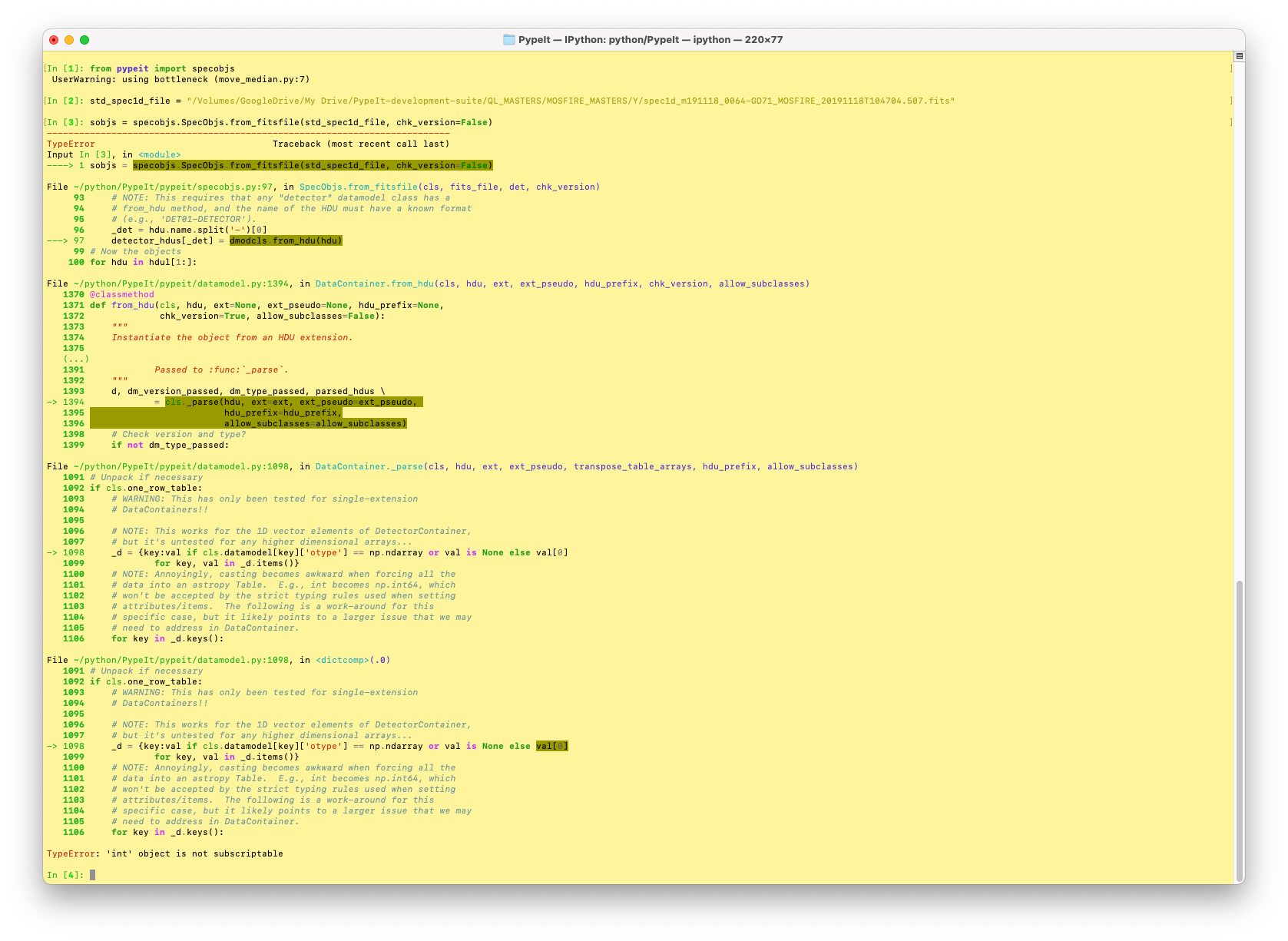Click the green <module> text in the traceback
The height and width of the screenshot is (941, 1288).
pos(159,154)
